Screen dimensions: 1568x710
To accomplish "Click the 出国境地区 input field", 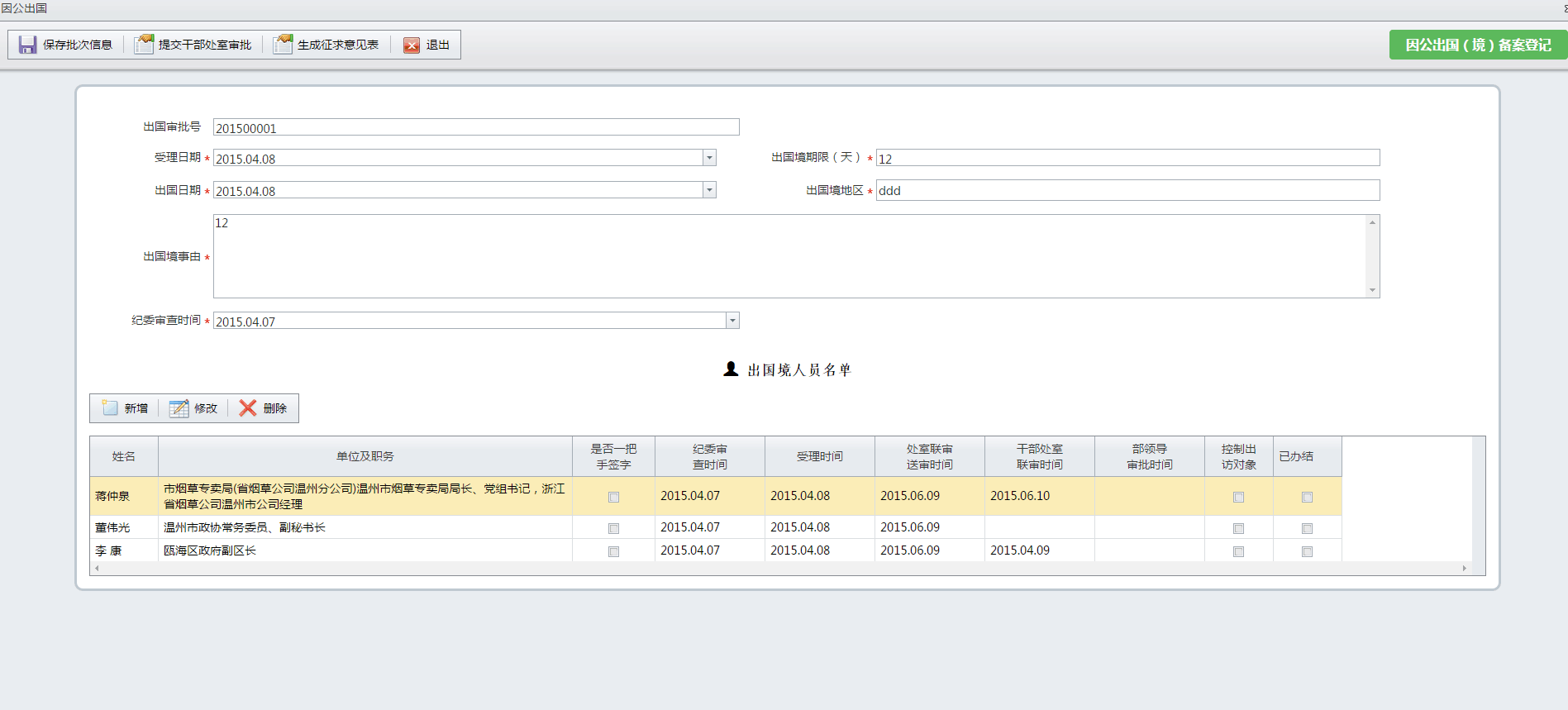I will pos(1127,191).
